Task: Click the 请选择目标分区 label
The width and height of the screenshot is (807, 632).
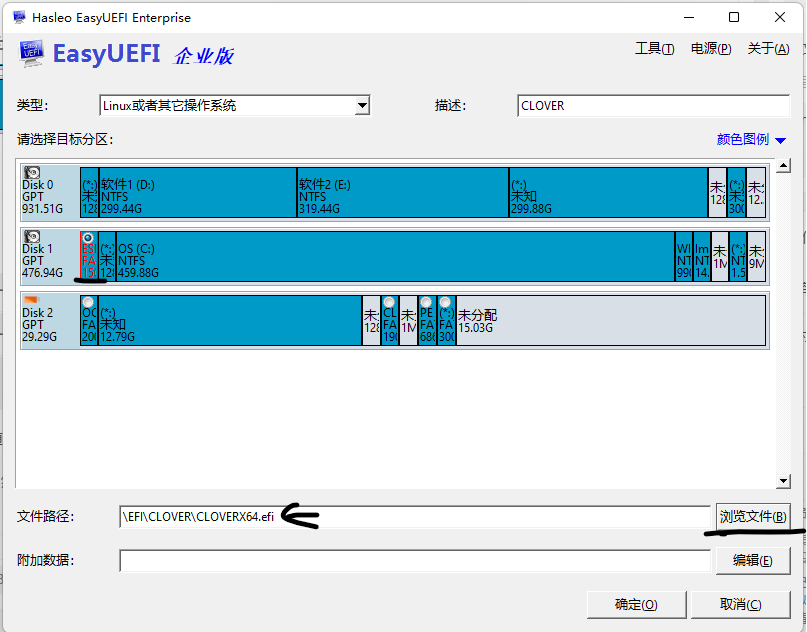Action: coord(65,139)
